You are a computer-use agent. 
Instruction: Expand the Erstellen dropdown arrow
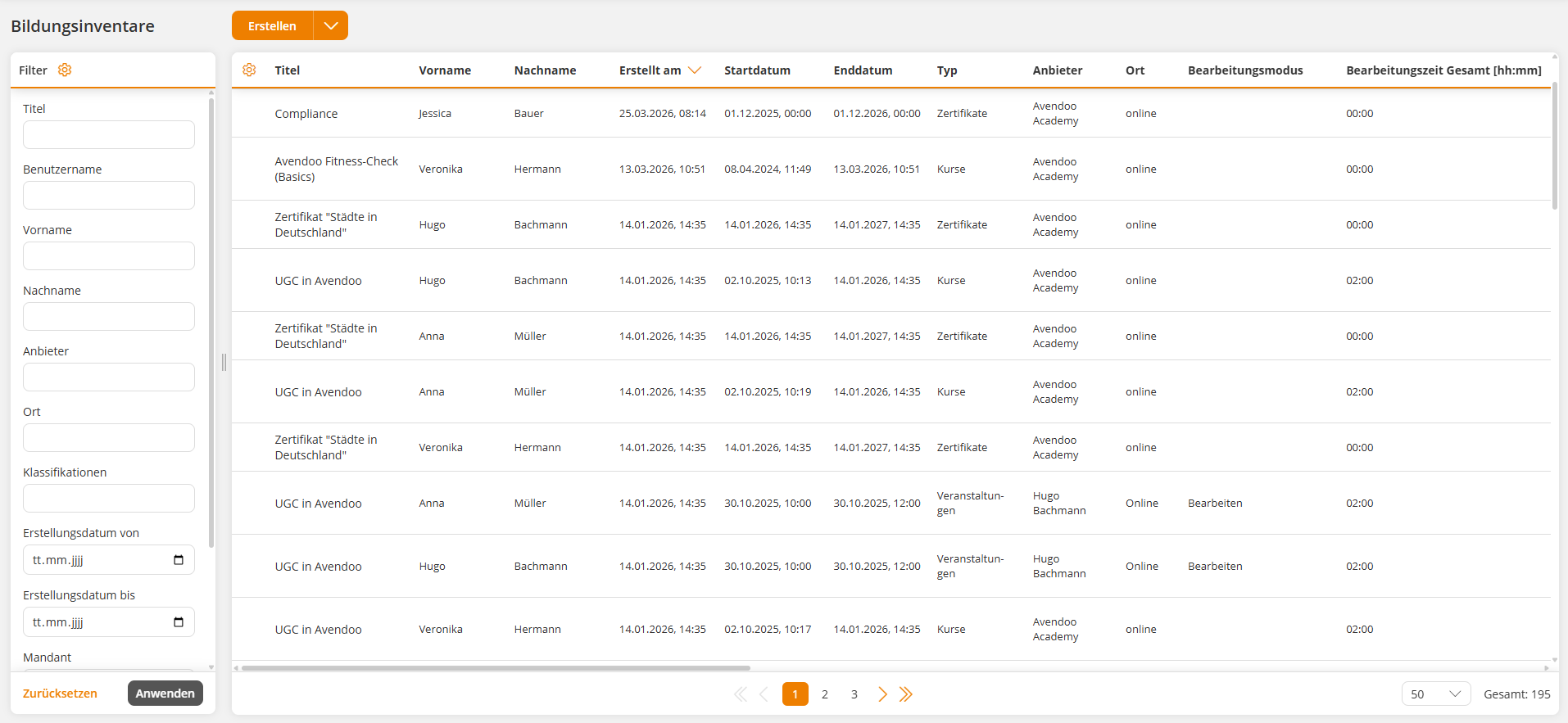331,25
